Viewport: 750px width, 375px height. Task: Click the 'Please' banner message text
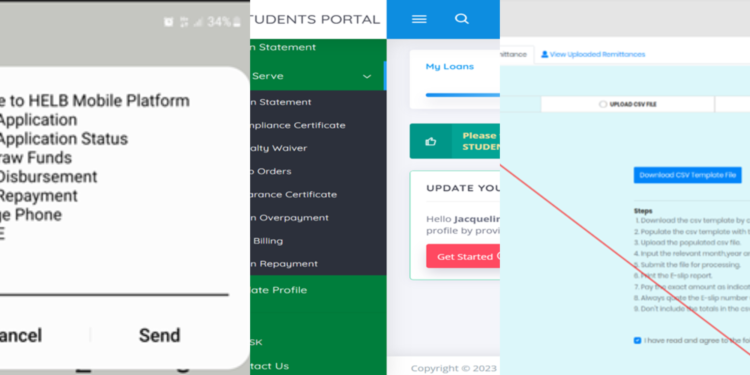[479, 136]
